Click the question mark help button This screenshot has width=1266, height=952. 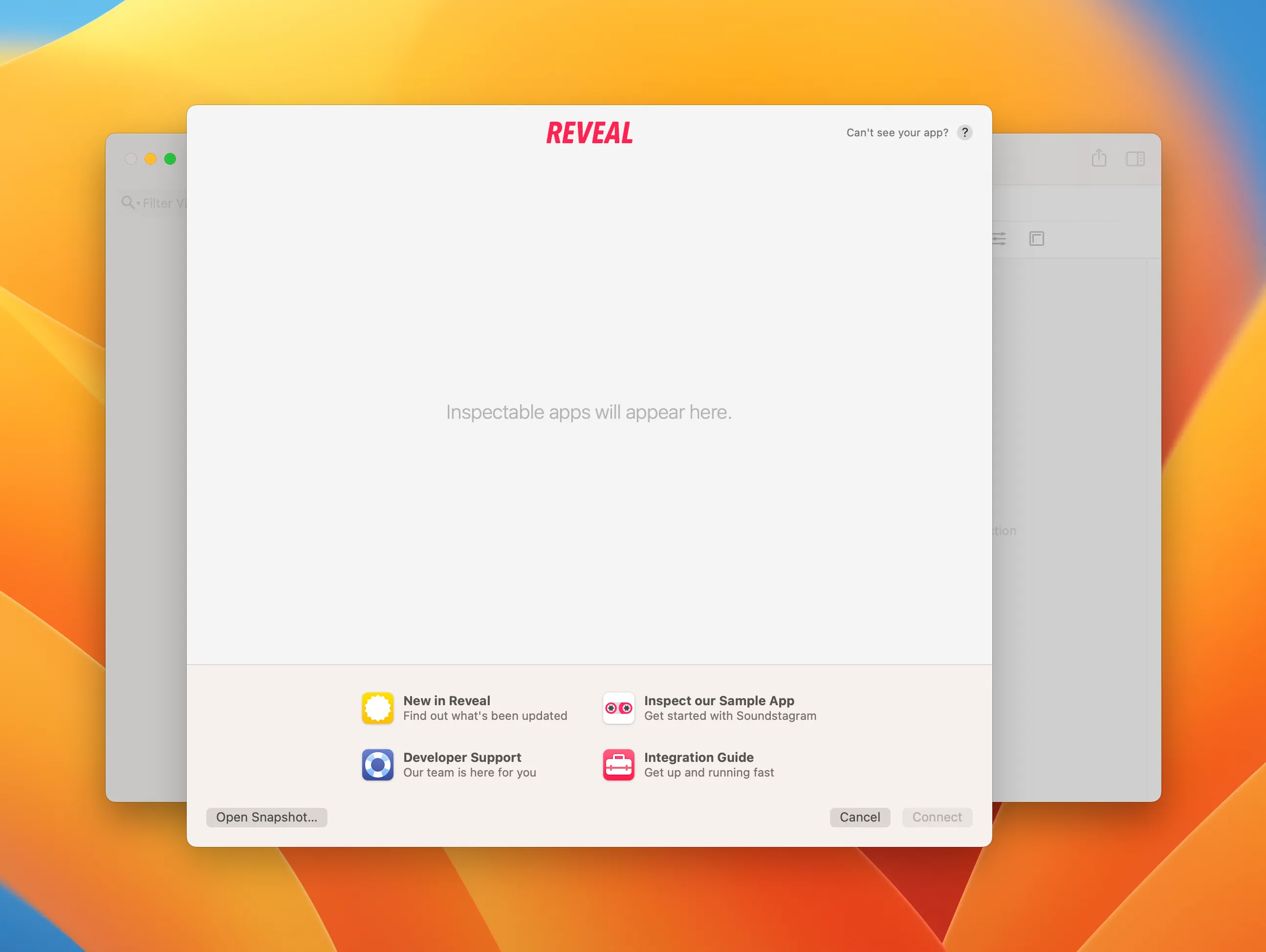964,133
